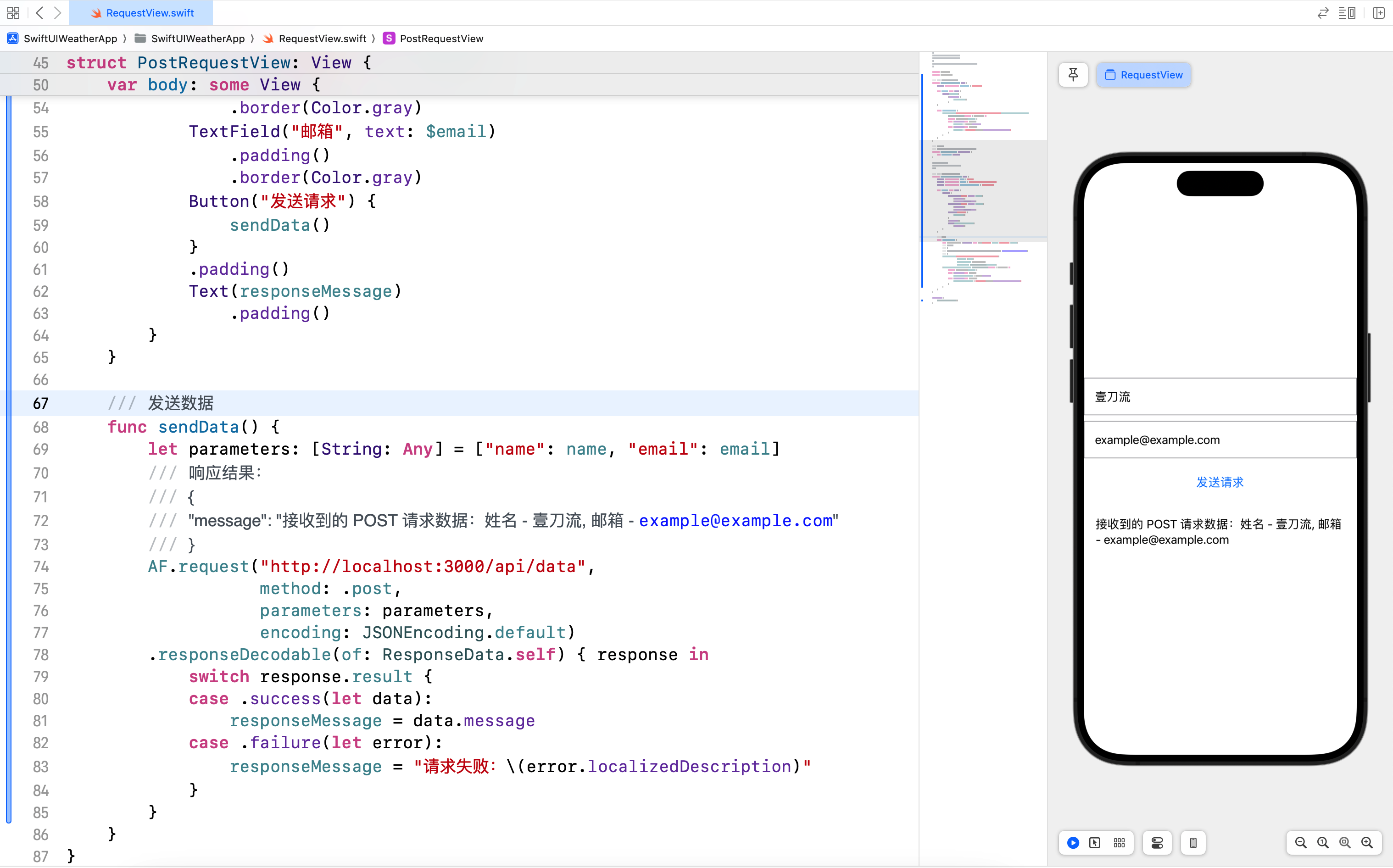Click "case .failure(let error):" line
The image size is (1393, 868).
click(x=316, y=743)
